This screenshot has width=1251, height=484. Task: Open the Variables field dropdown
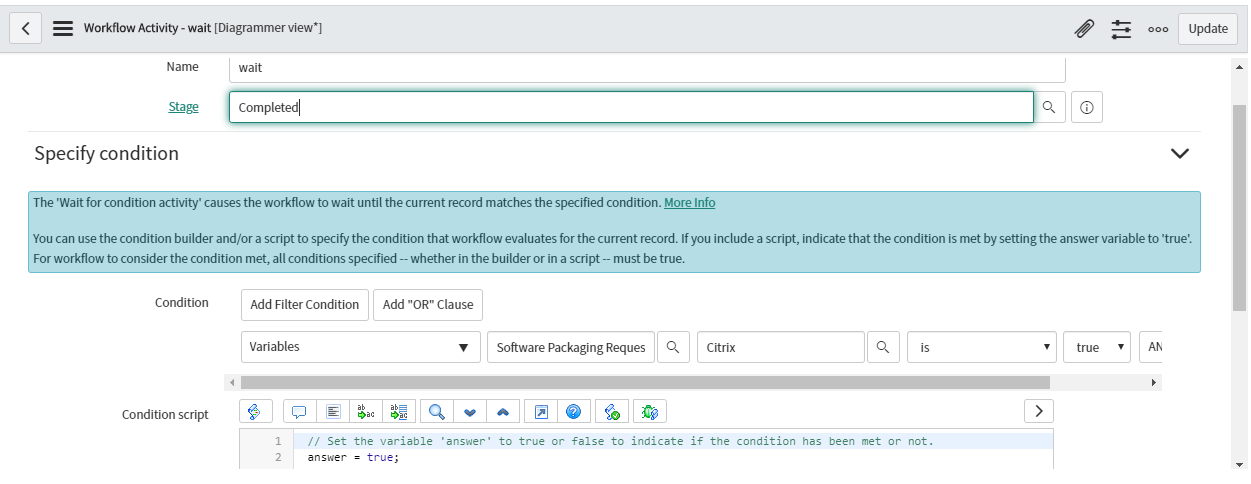pyautogui.click(x=361, y=347)
